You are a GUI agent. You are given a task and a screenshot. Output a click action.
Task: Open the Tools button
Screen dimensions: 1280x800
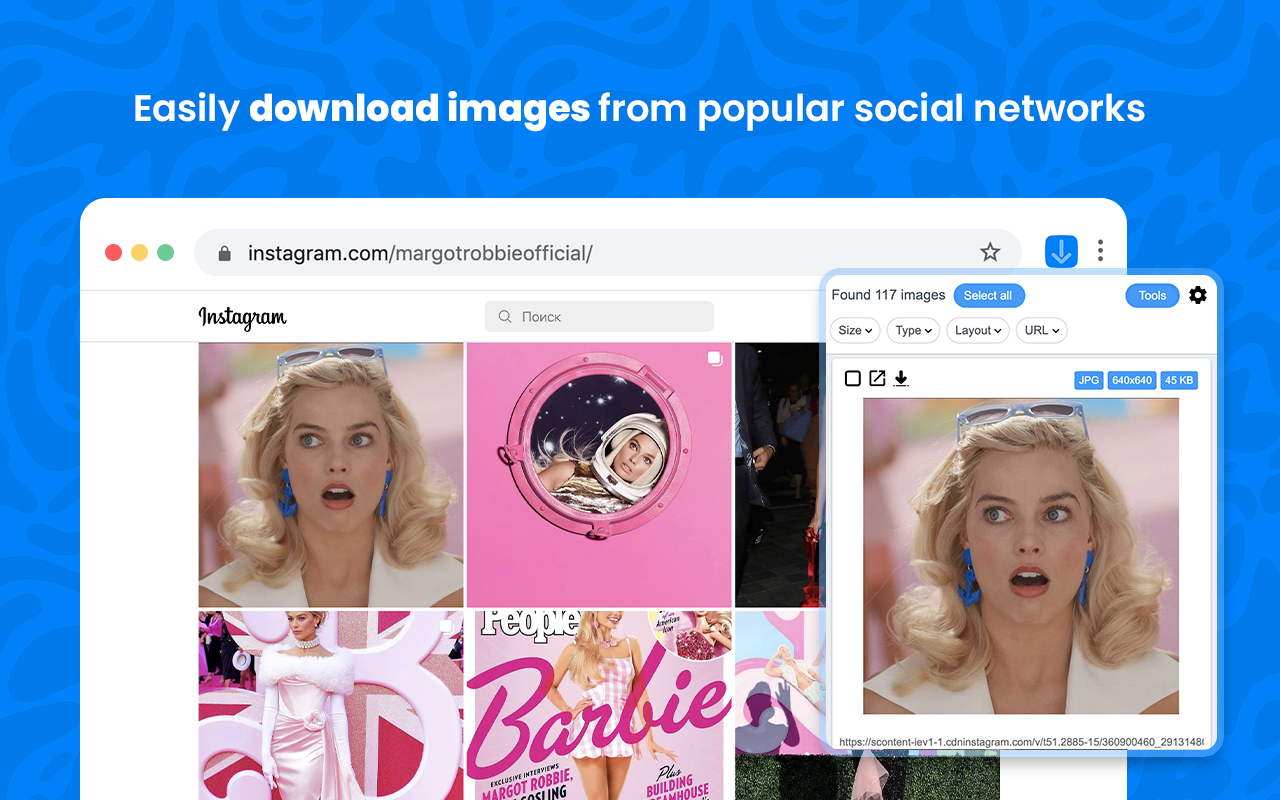click(1152, 295)
